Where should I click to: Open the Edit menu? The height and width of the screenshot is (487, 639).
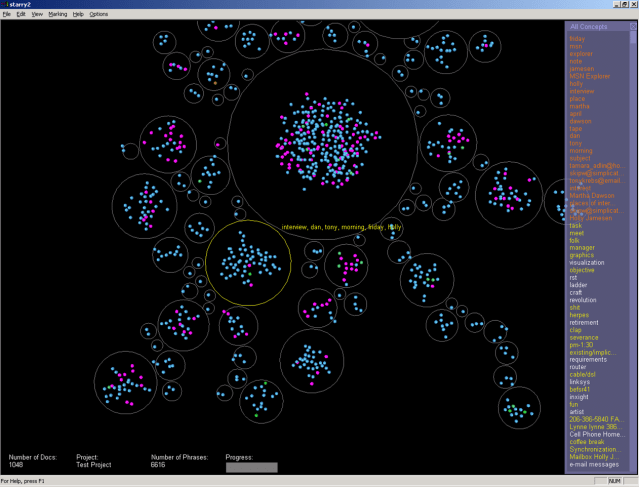click(x=21, y=14)
